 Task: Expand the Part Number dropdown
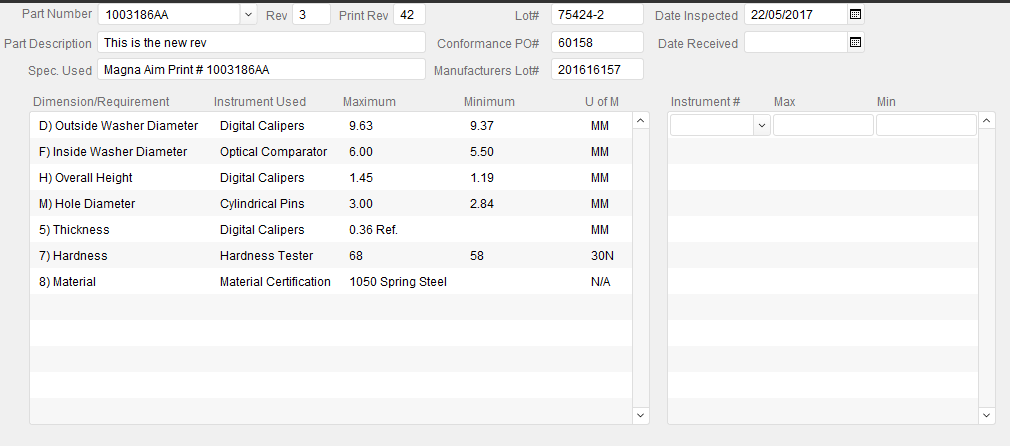249,14
